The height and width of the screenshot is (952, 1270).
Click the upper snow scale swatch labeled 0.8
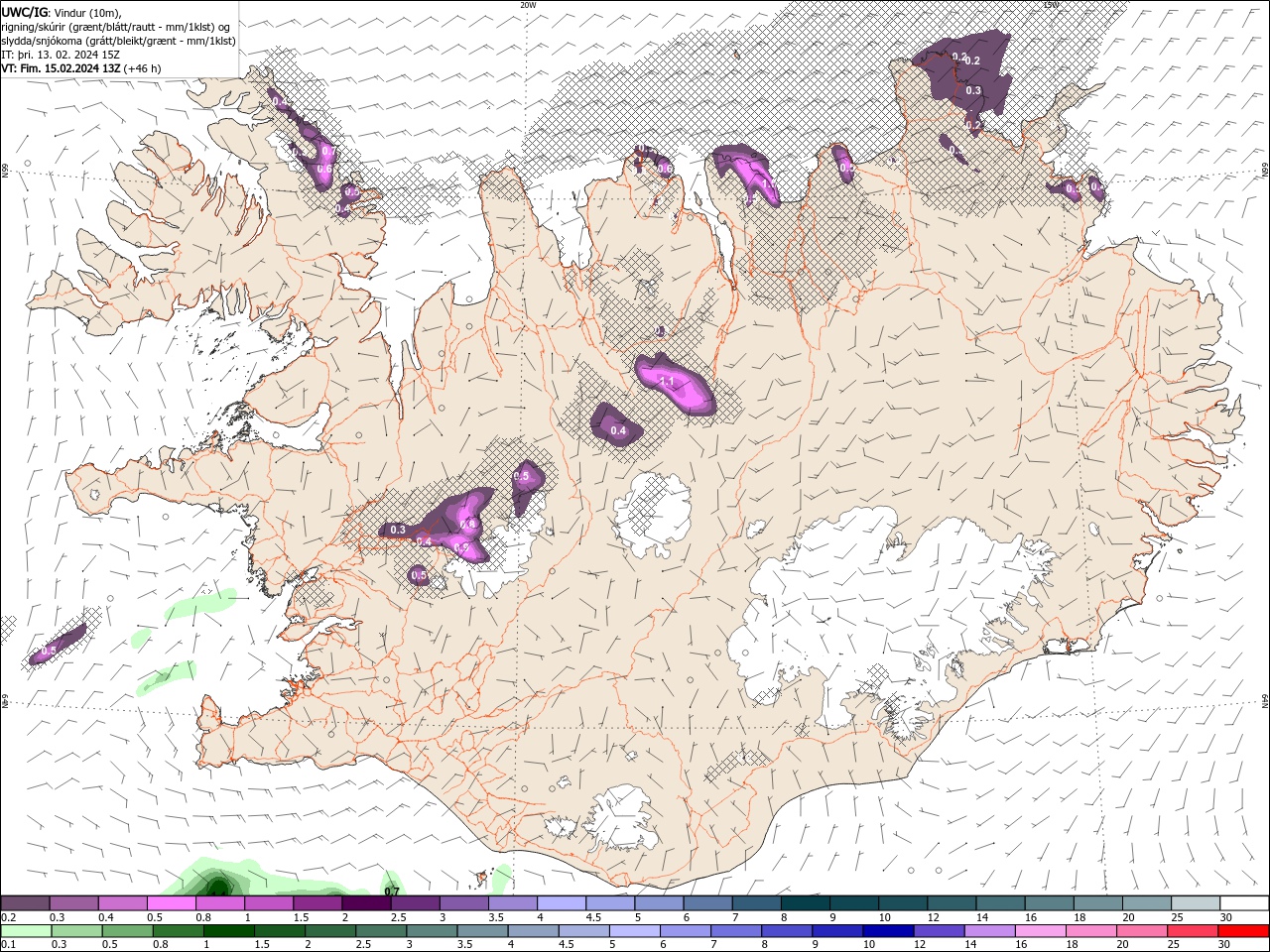219,902
